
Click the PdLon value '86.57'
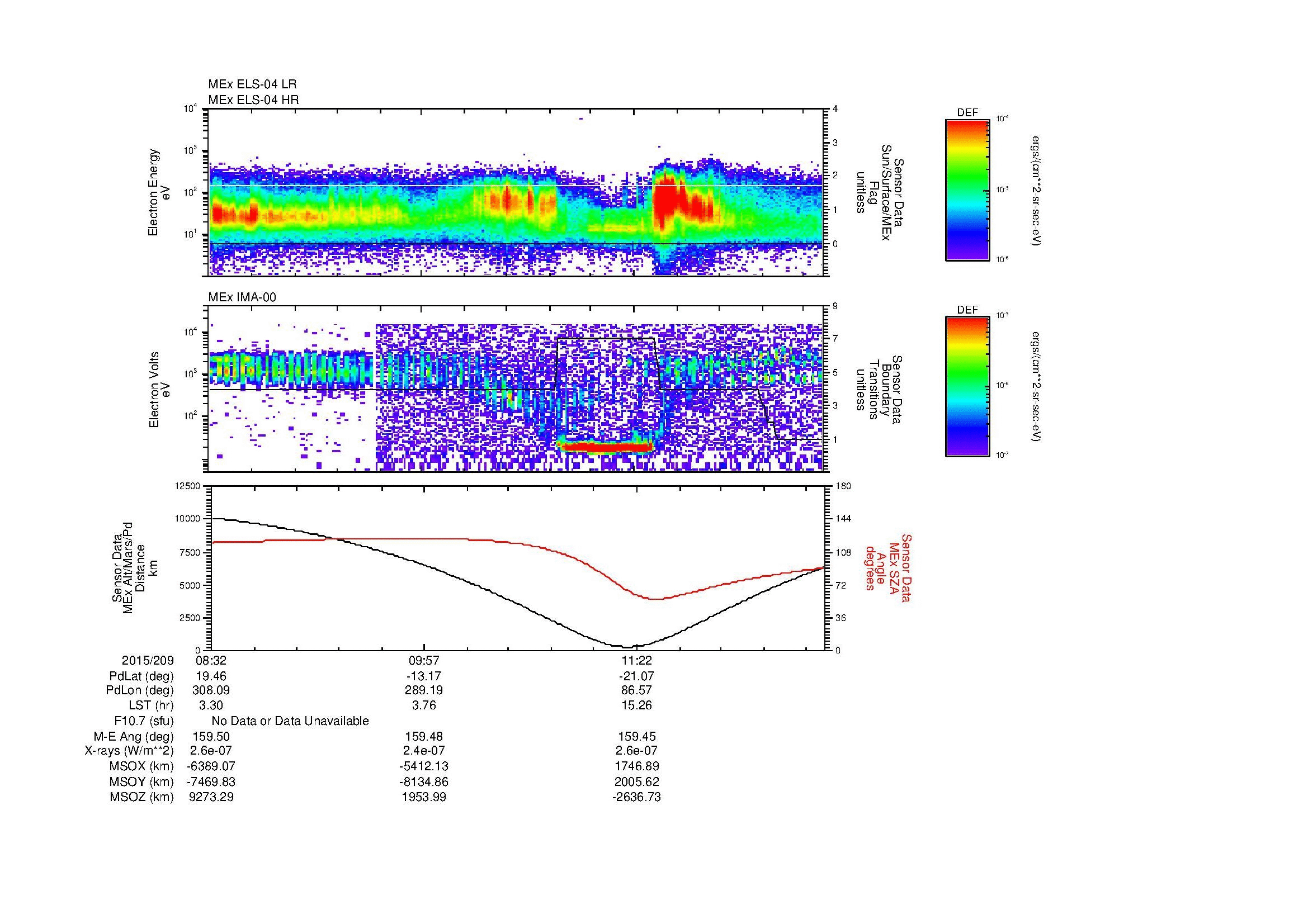(x=636, y=690)
